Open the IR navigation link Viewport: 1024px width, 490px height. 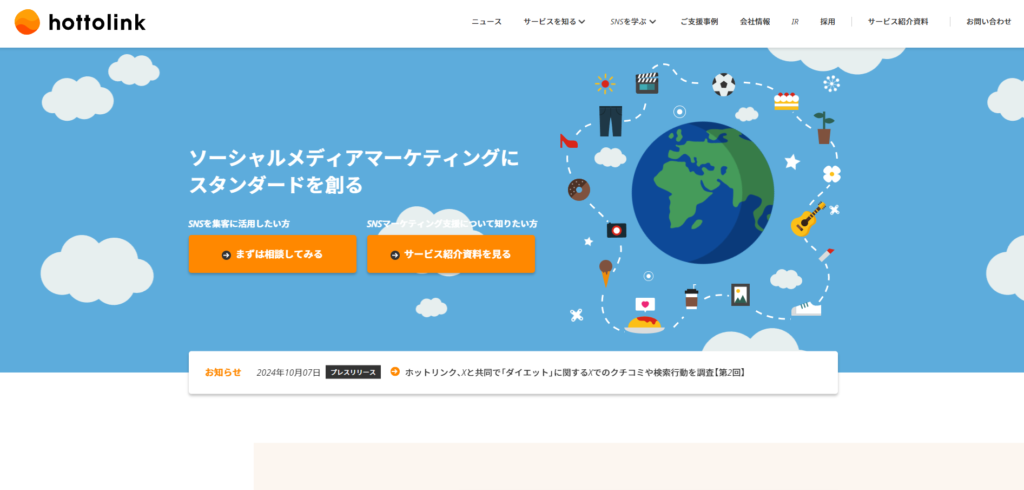795,22
